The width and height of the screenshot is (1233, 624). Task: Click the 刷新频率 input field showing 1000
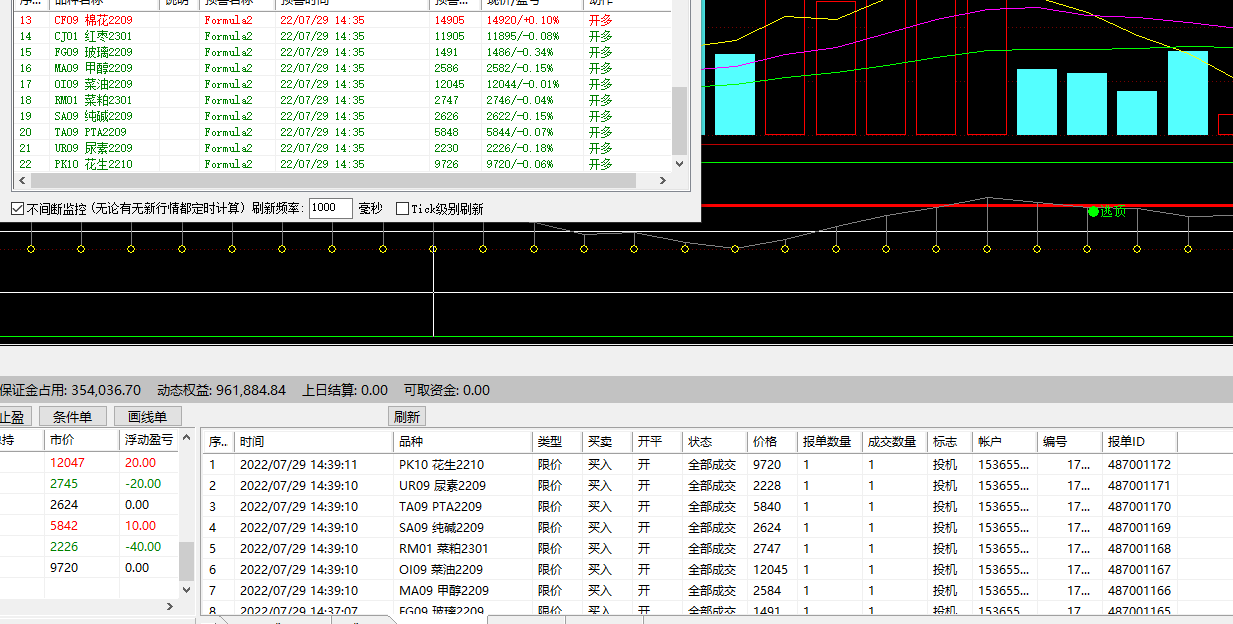coord(330,208)
